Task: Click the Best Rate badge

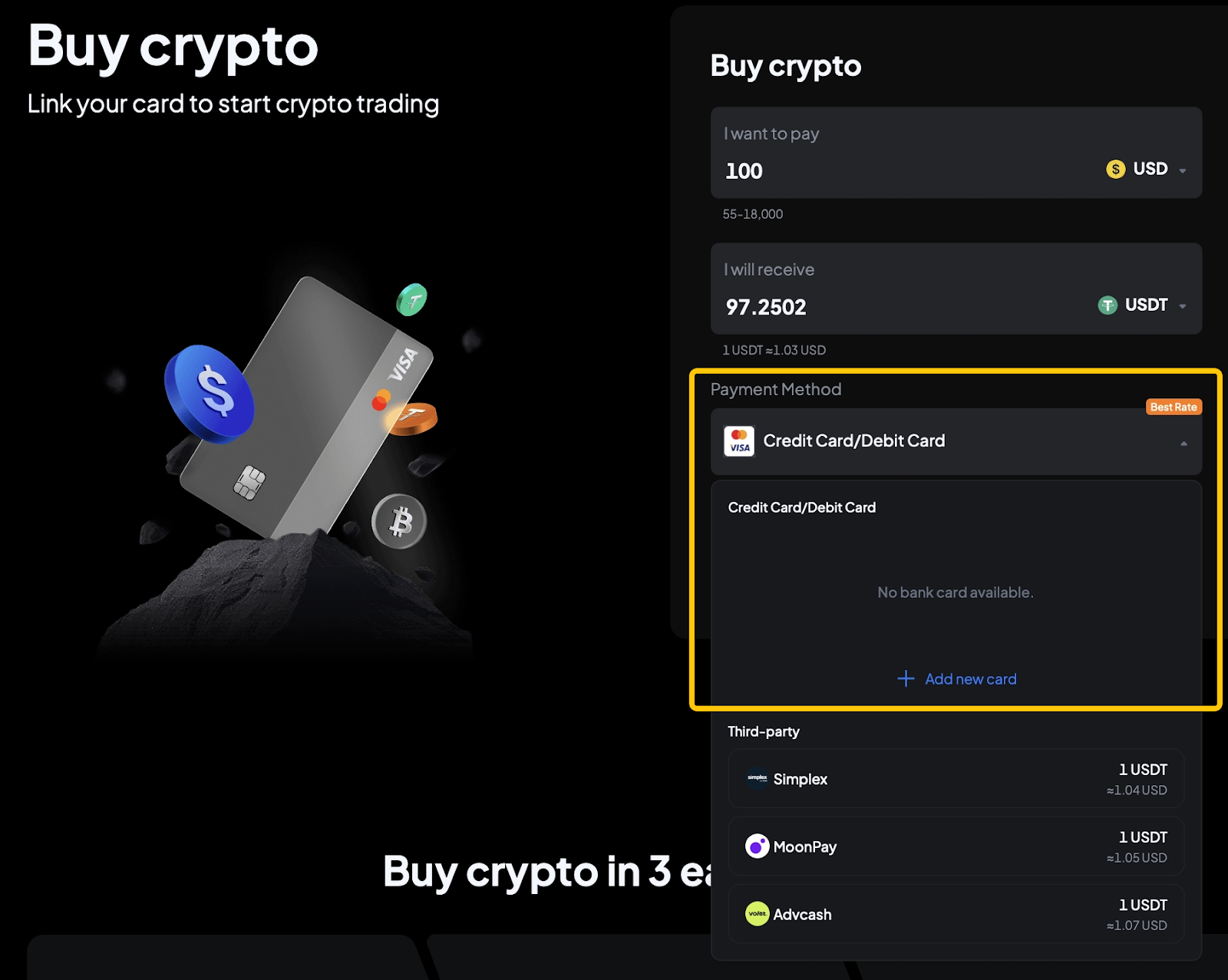Action: (1174, 407)
